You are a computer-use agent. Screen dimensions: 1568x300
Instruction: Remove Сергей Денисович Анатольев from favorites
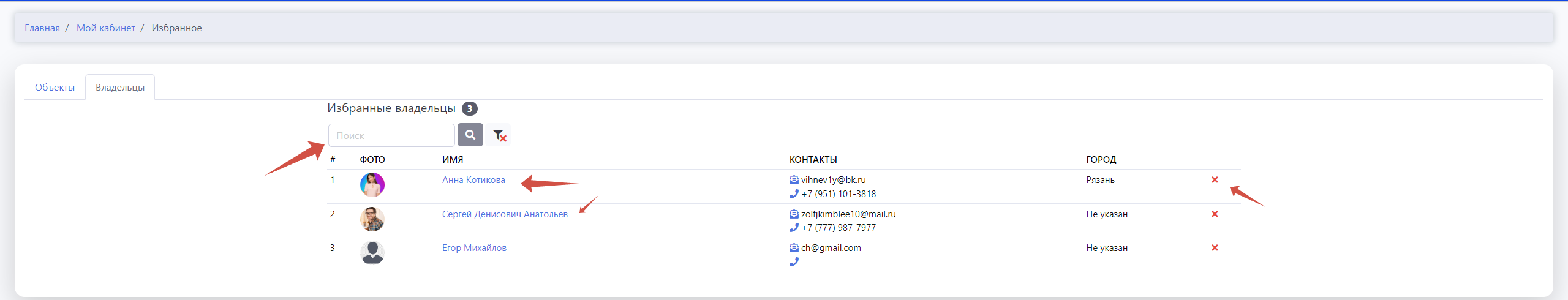pyautogui.click(x=1215, y=214)
